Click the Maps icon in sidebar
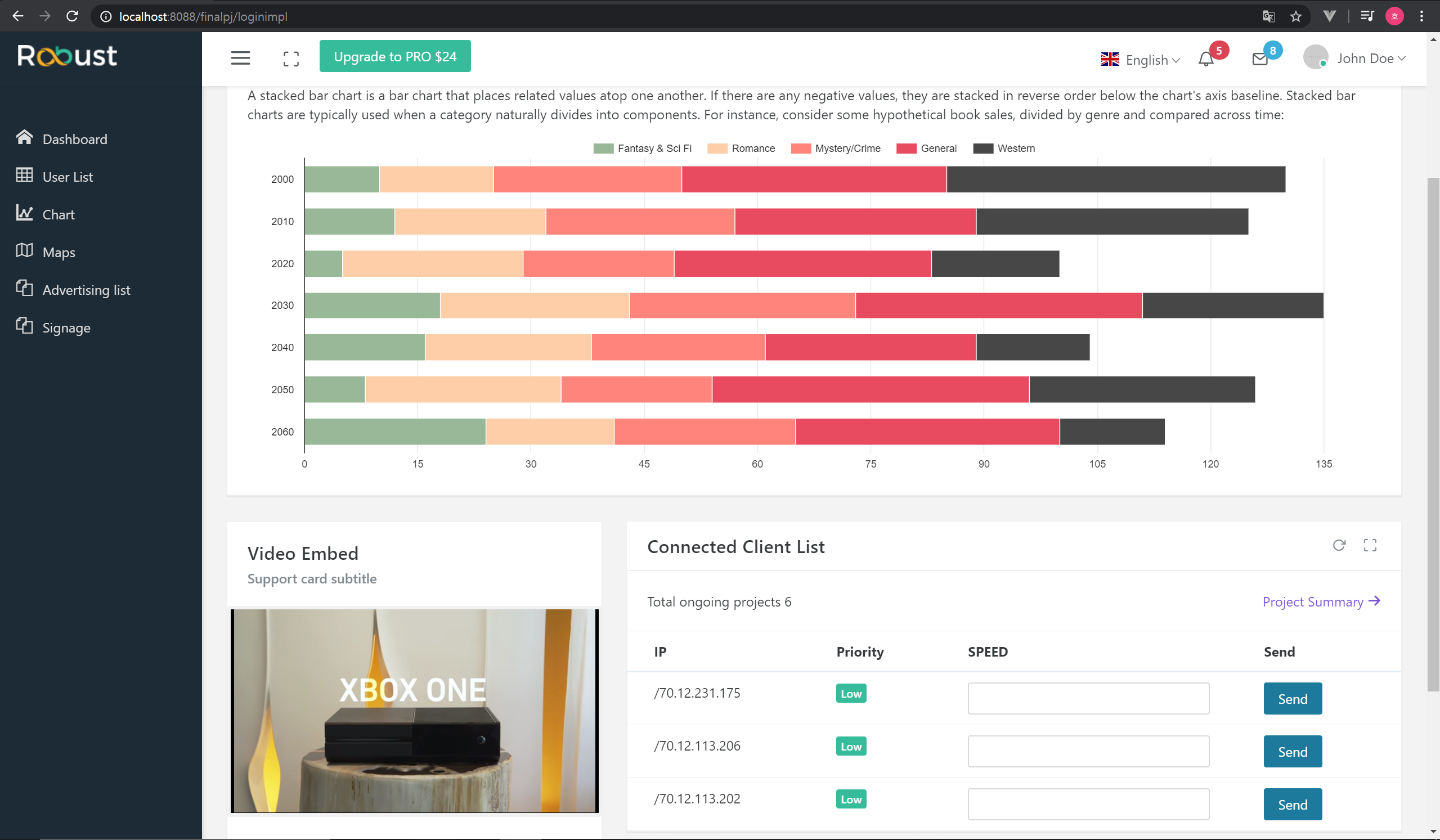This screenshot has width=1440, height=840. (25, 251)
